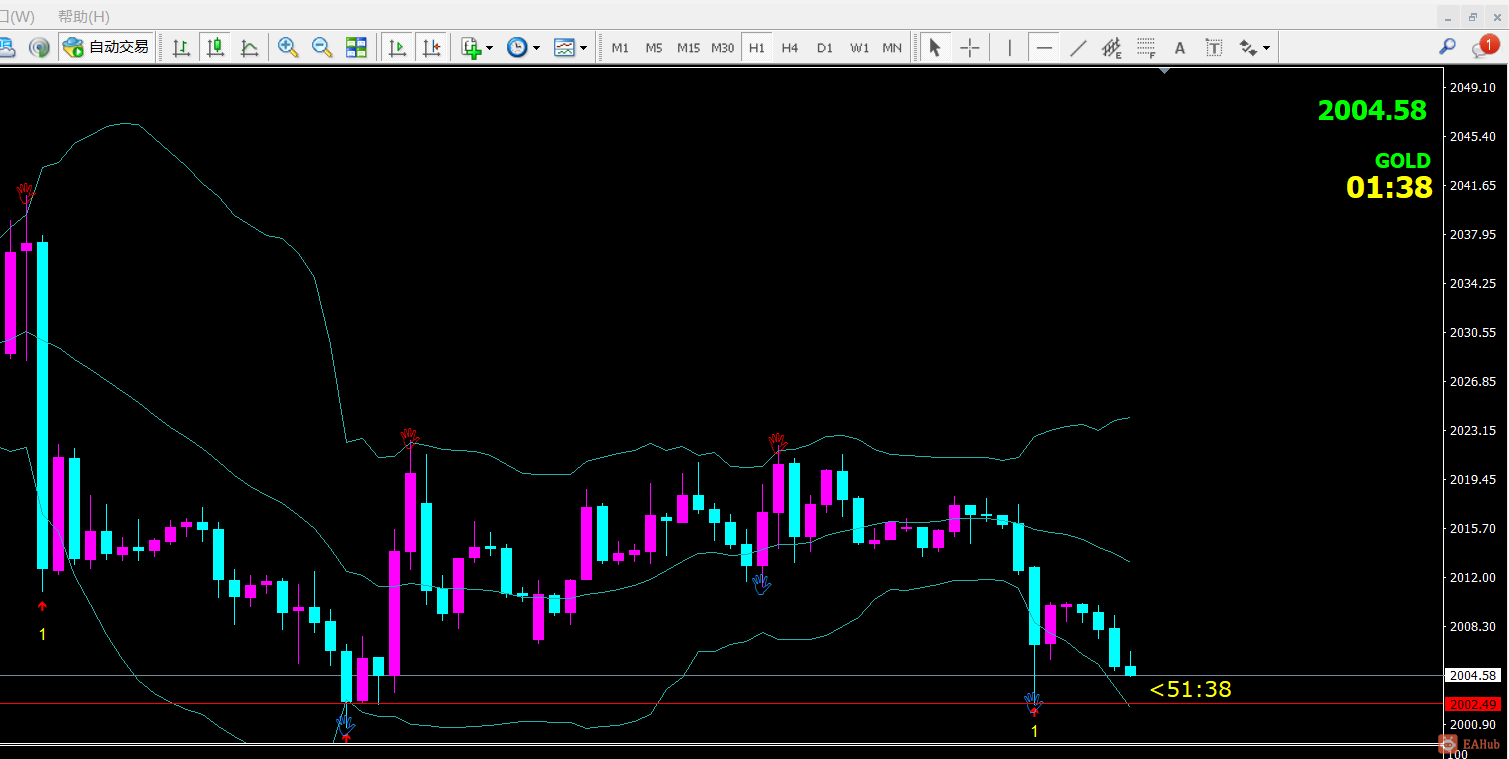The height and width of the screenshot is (759, 1509).
Task: Switch chart to candlestick style
Action: pyautogui.click(x=215, y=47)
